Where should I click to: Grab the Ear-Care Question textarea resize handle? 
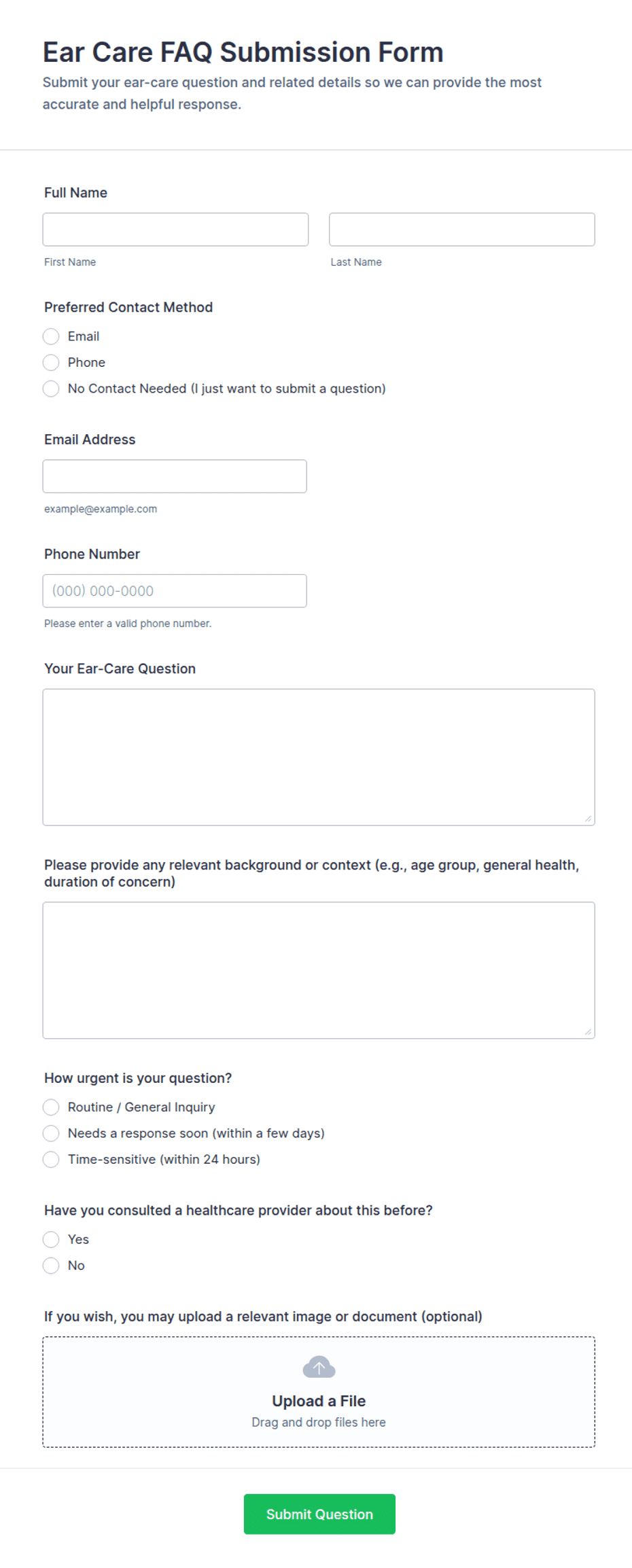[x=589, y=819]
